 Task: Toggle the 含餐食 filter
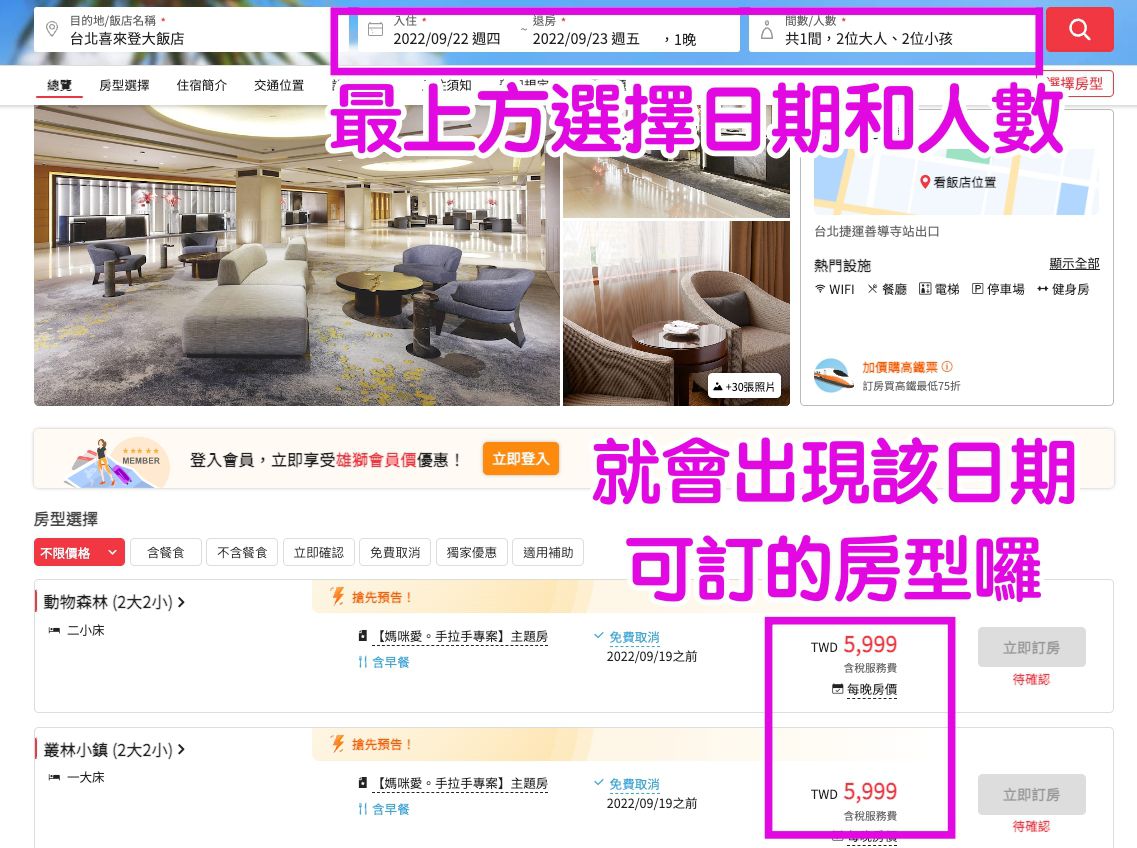click(165, 553)
